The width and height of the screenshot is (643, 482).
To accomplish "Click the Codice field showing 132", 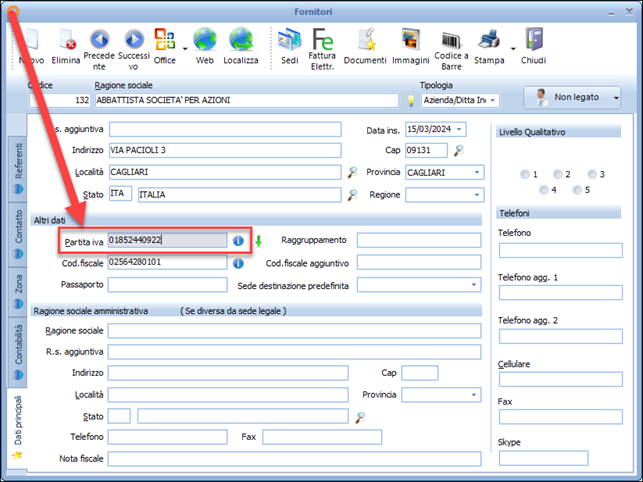I will click(60, 101).
